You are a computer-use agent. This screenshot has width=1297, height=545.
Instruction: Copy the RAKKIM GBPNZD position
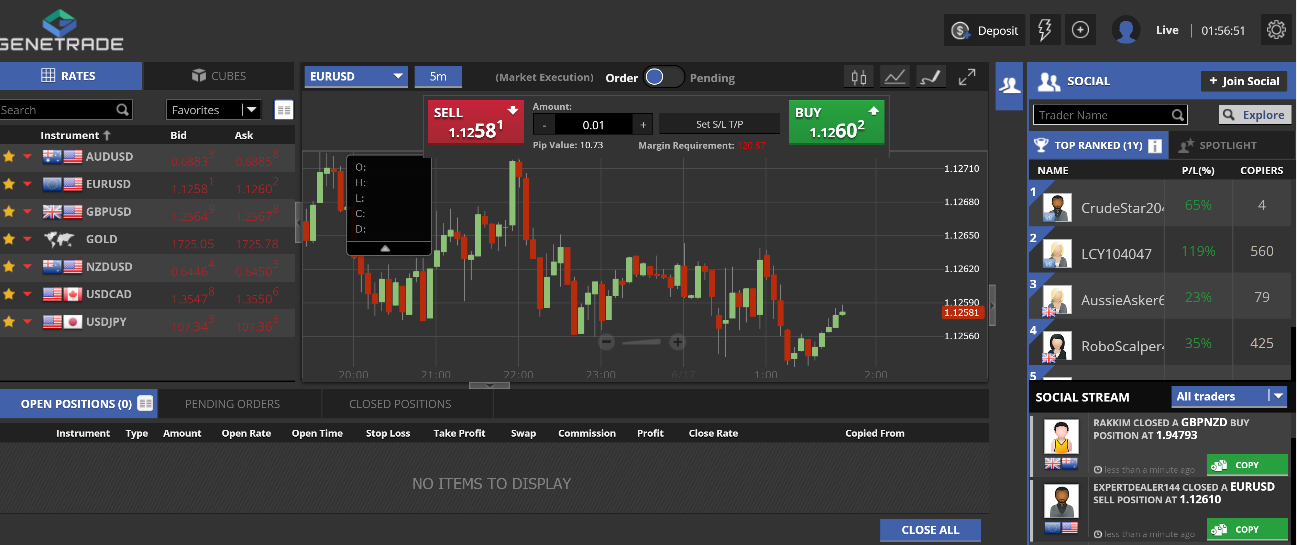point(1247,465)
